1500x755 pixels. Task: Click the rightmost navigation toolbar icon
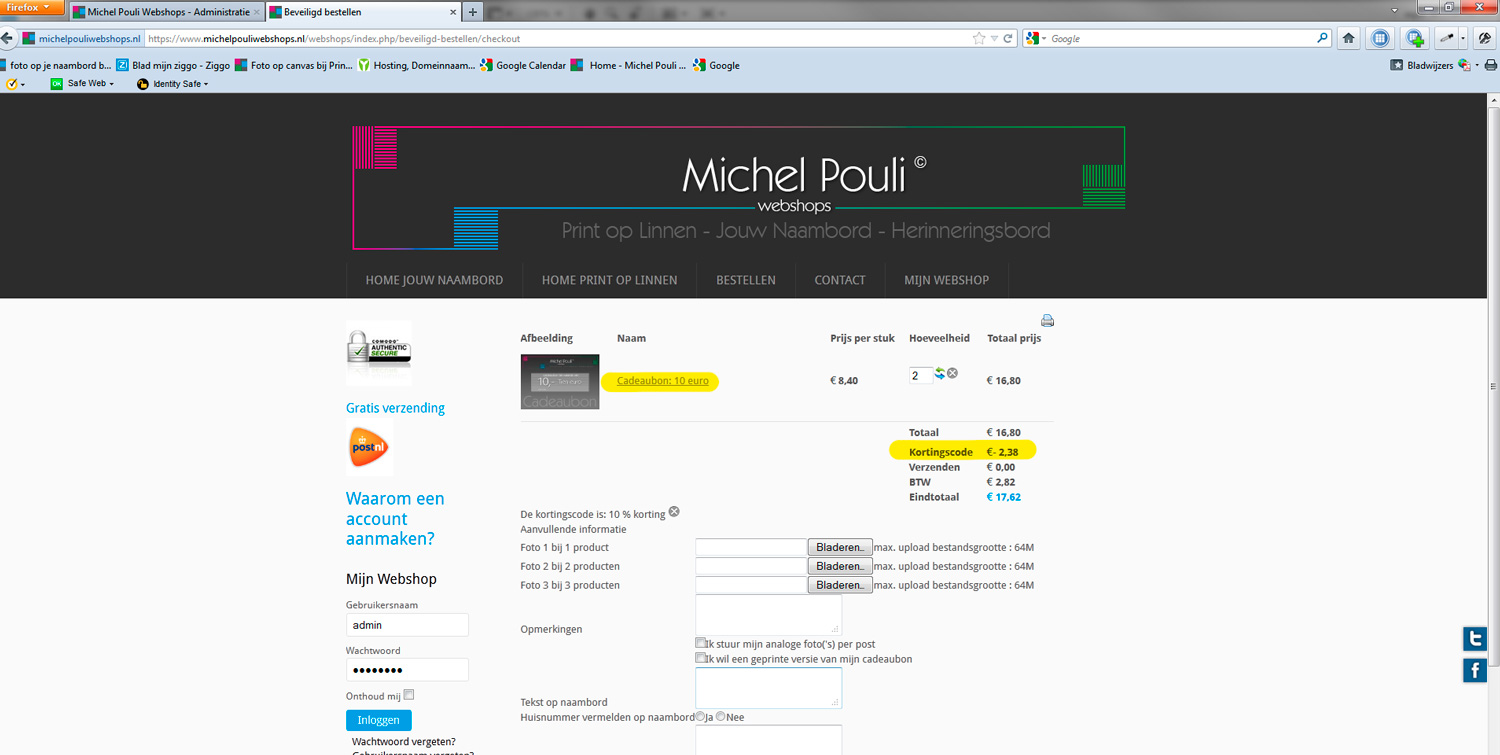click(x=1485, y=38)
